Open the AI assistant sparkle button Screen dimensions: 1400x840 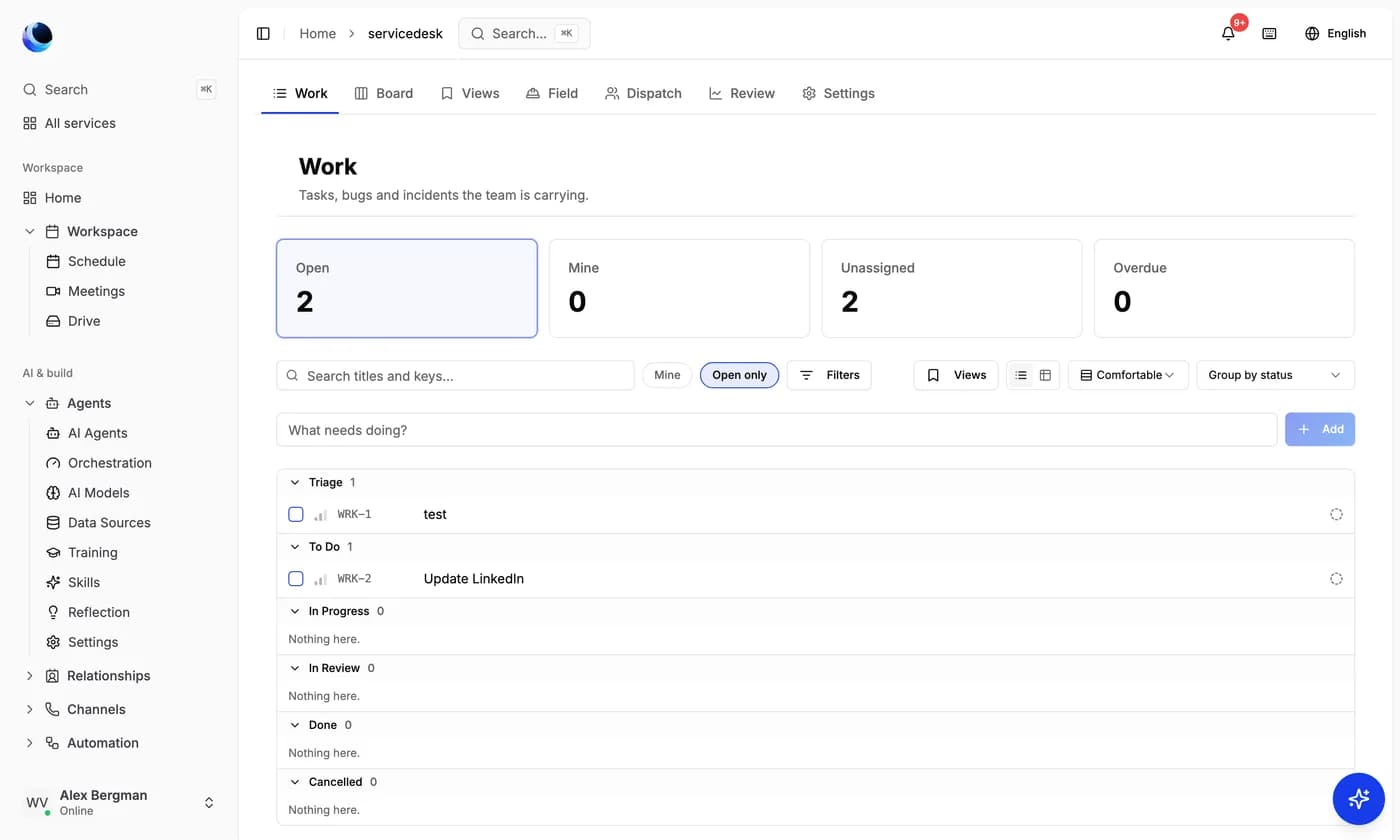[1358, 798]
